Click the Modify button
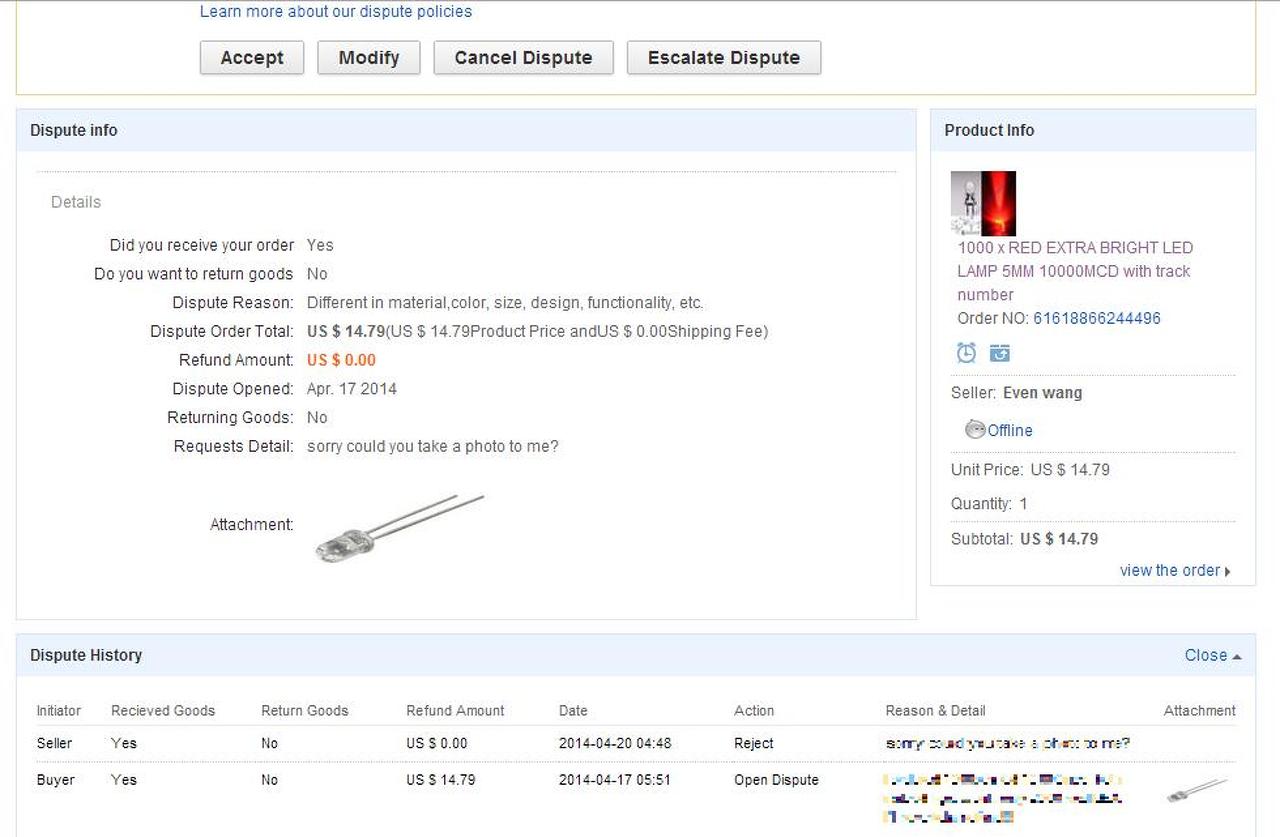 pos(369,58)
